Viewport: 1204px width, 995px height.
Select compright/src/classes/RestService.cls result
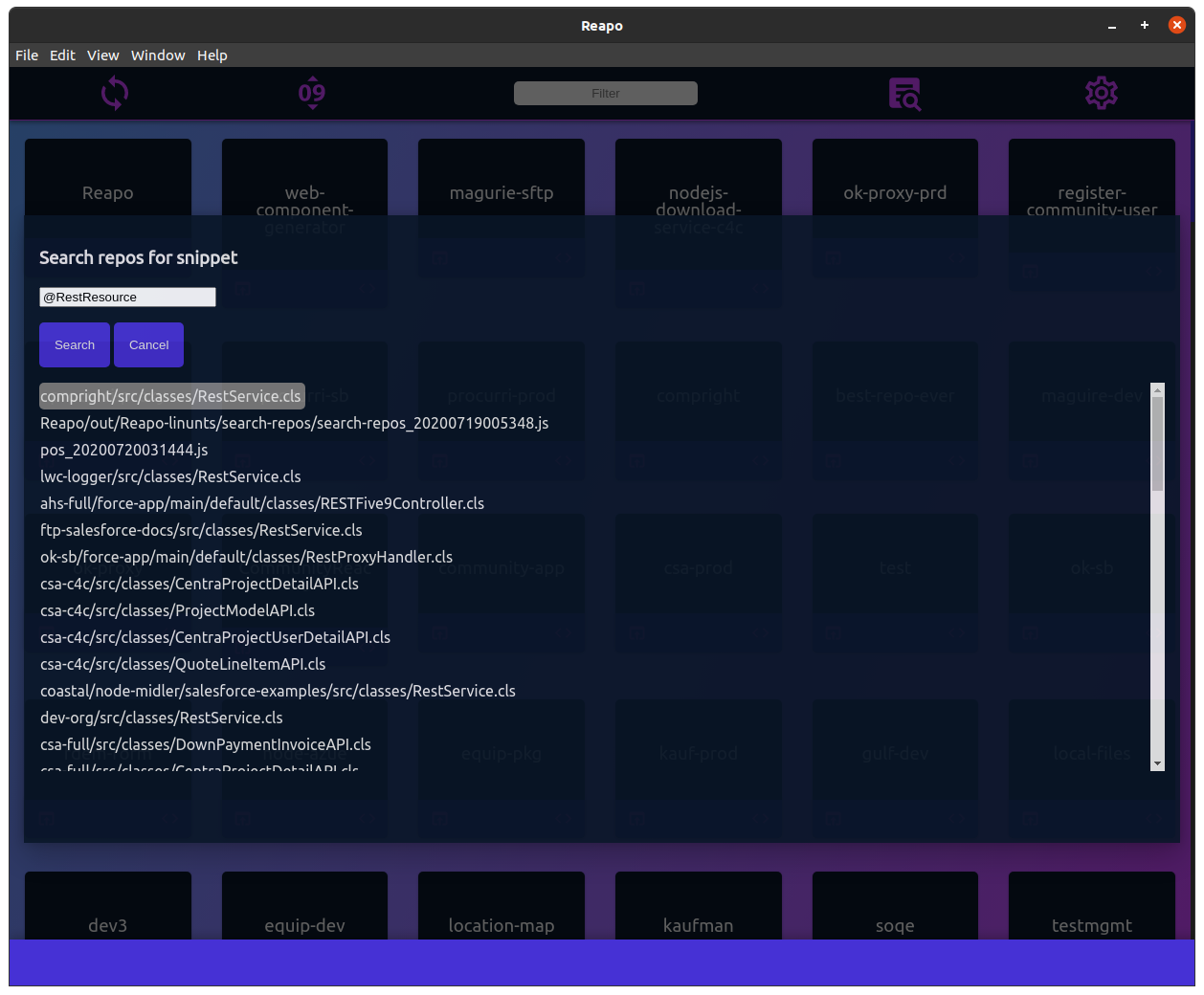pyautogui.click(x=170, y=396)
